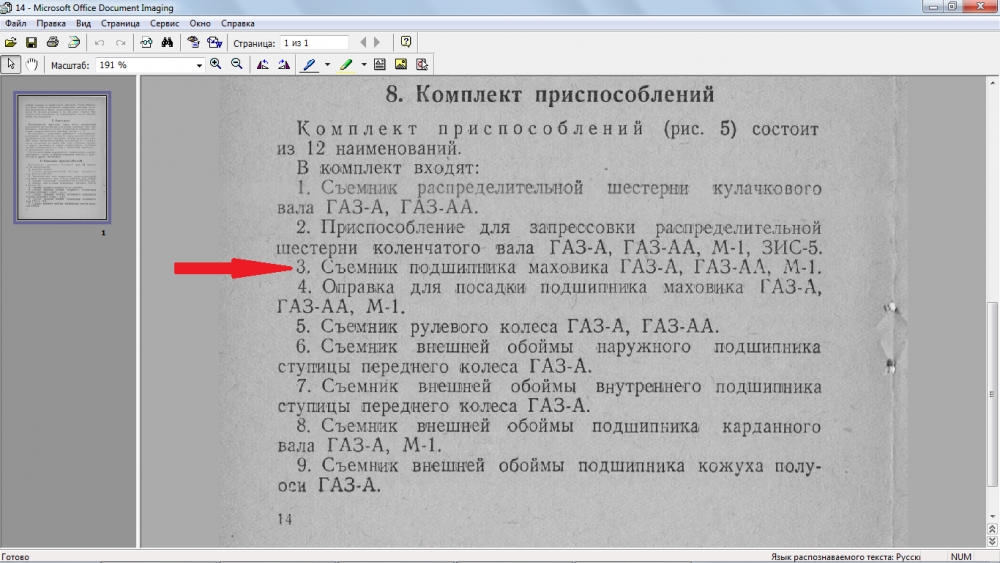Open the Вид menu
1000x563 pixels.
click(x=84, y=24)
